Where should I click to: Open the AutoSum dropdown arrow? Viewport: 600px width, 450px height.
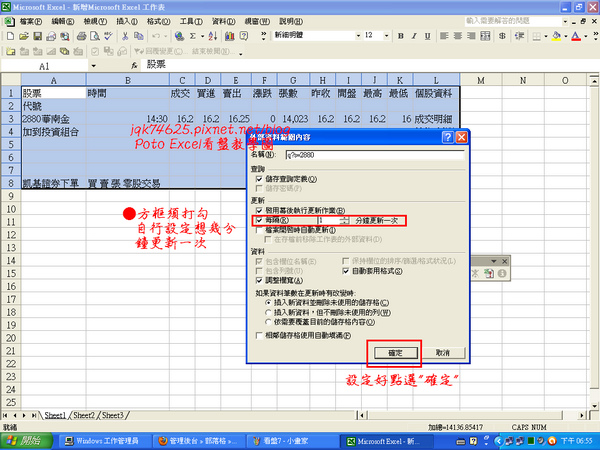click(x=202, y=36)
